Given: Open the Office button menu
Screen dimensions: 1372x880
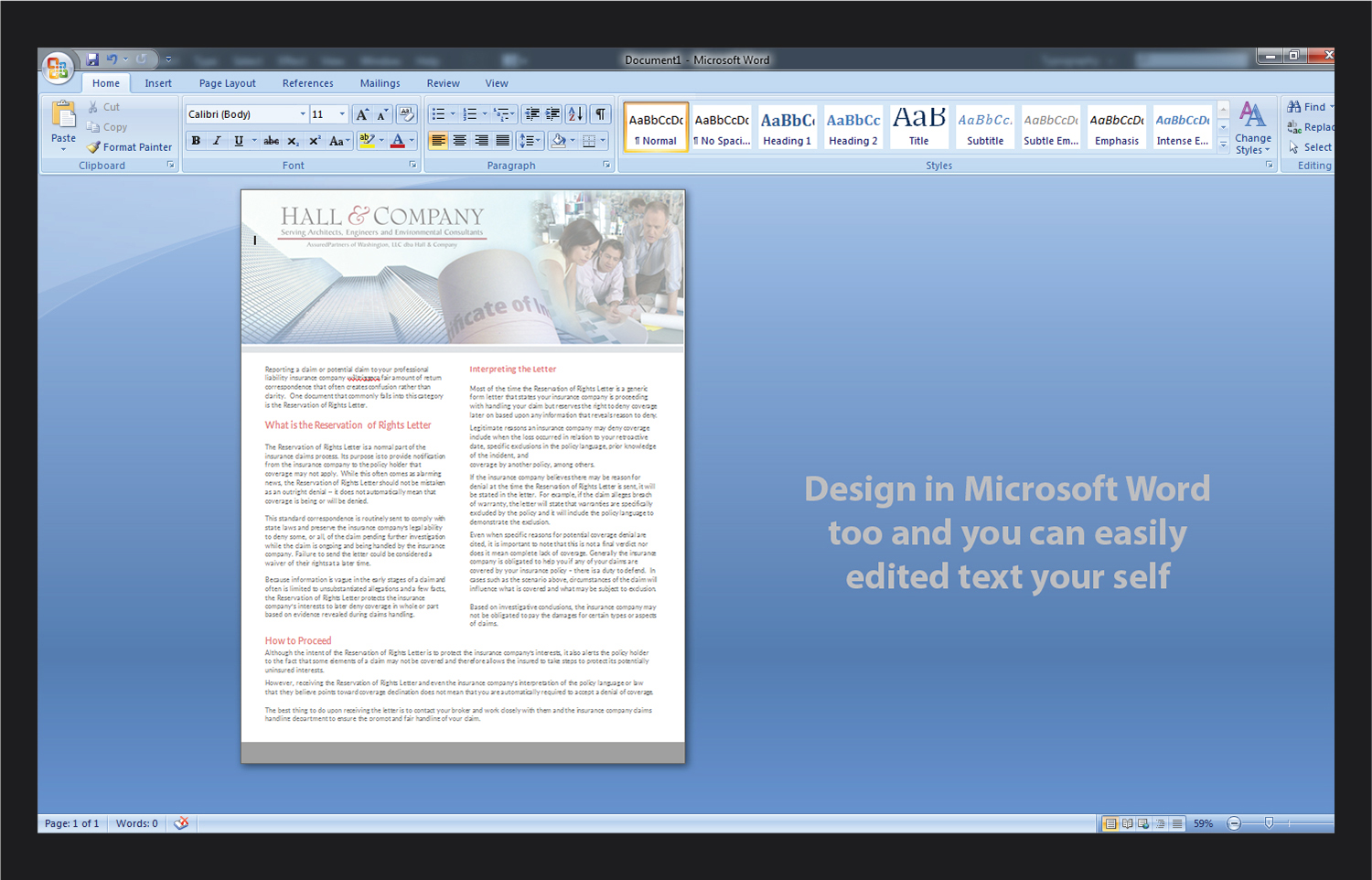Looking at the screenshot, I should pyautogui.click(x=57, y=67).
